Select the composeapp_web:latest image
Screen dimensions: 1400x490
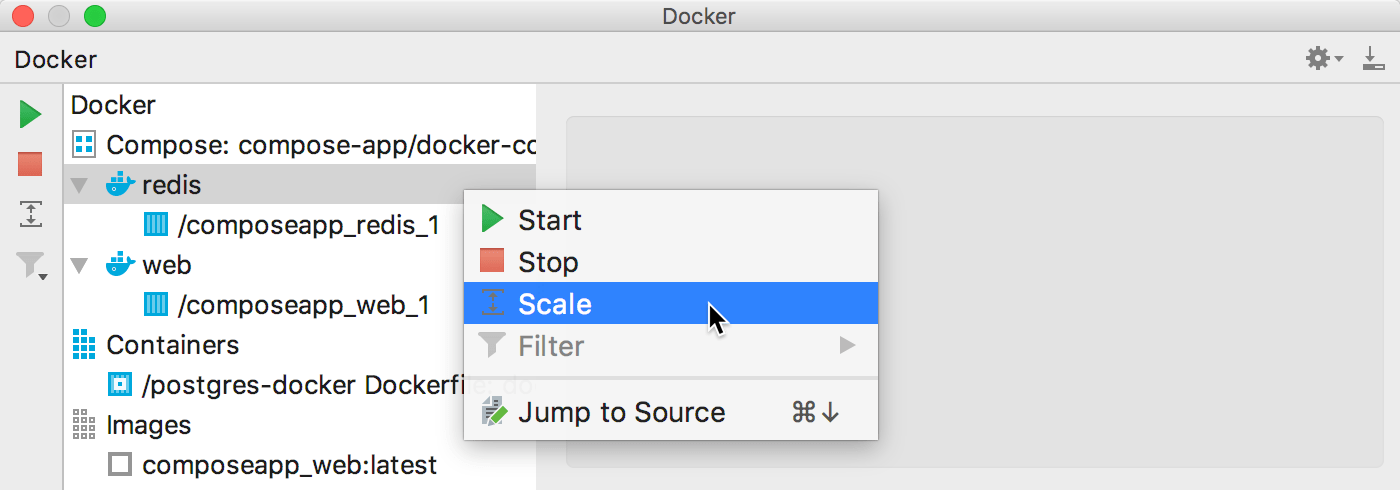coord(289,465)
